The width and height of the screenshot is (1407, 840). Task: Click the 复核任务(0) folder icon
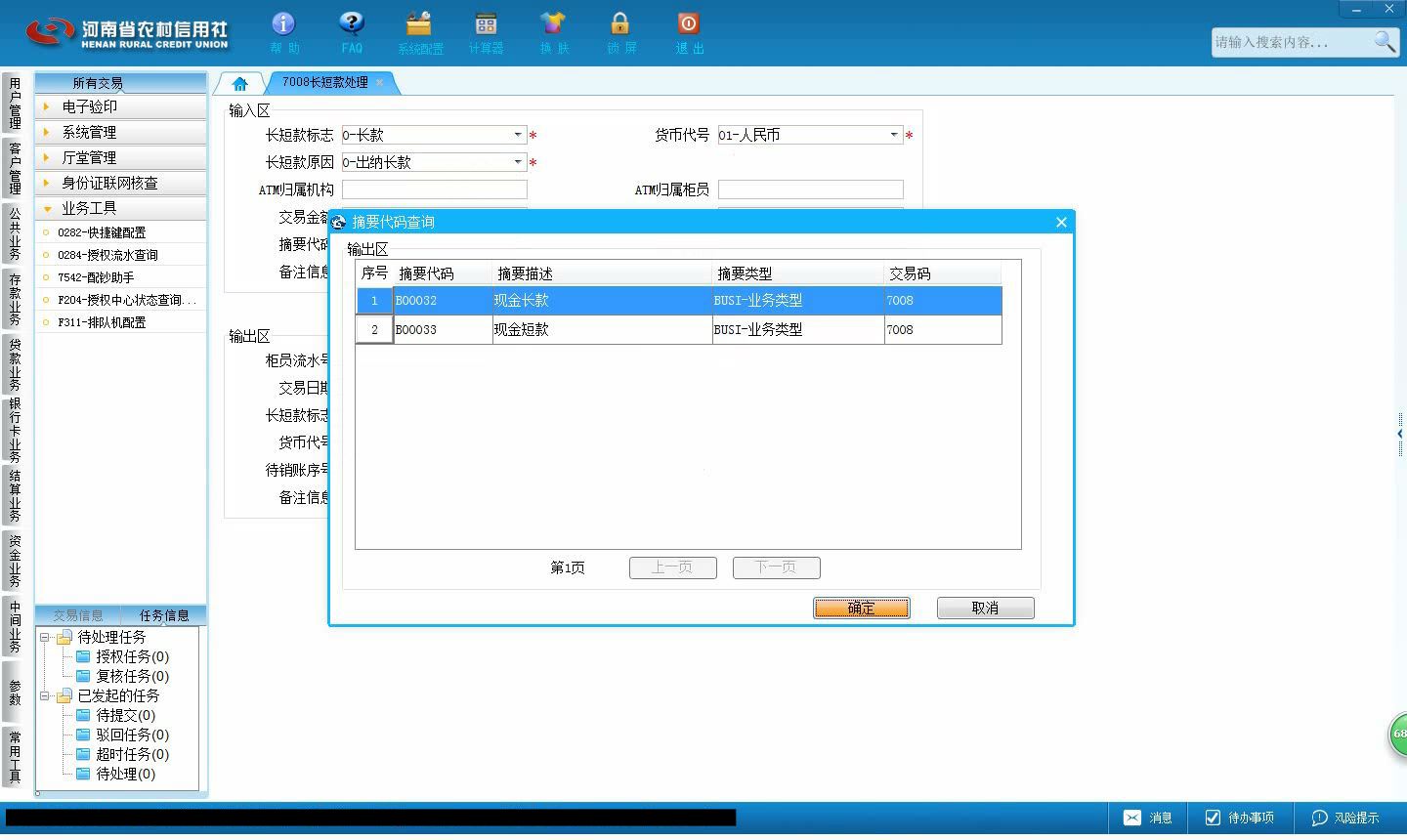tap(84, 676)
